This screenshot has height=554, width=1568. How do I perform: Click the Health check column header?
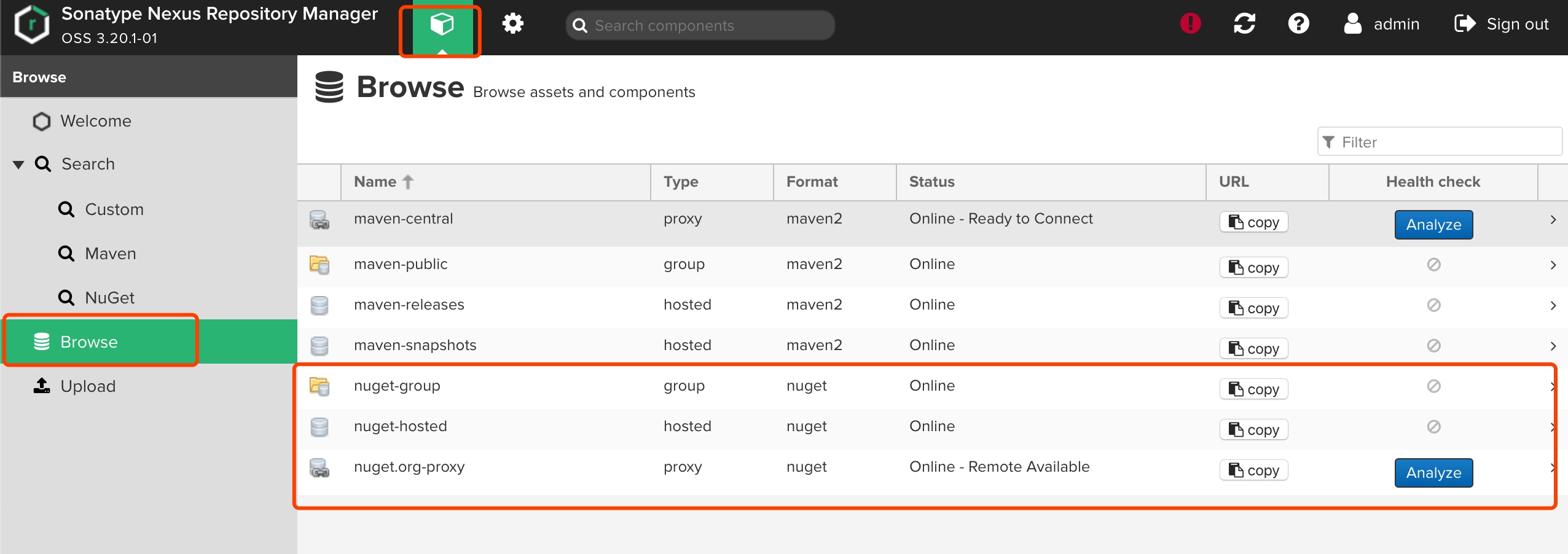tap(1433, 182)
